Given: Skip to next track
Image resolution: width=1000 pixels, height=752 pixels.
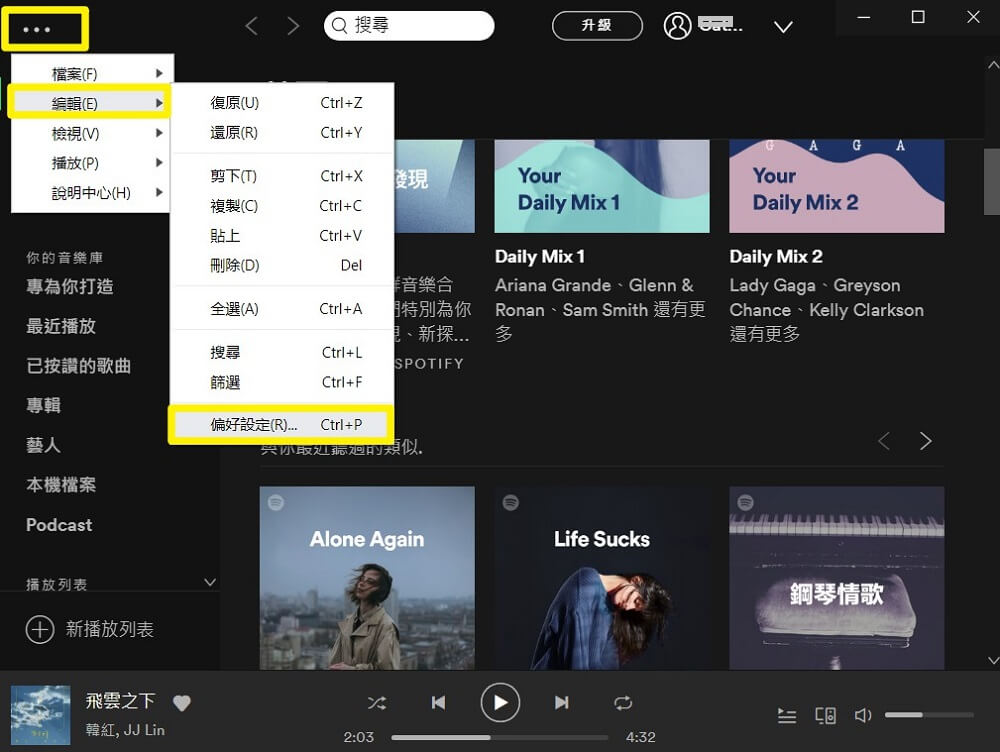Looking at the screenshot, I should click(561, 703).
